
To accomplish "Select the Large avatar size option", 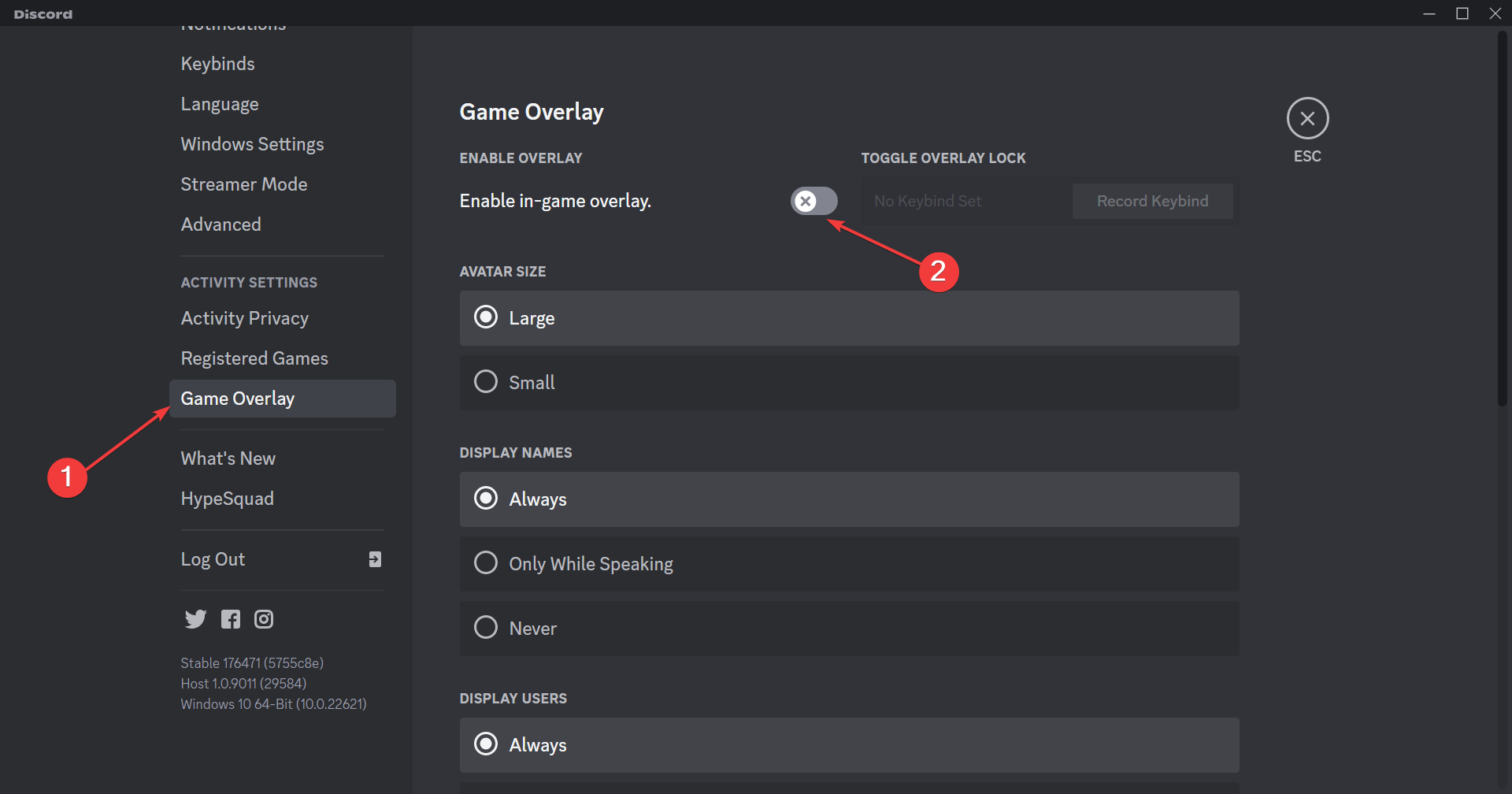I will click(x=849, y=318).
